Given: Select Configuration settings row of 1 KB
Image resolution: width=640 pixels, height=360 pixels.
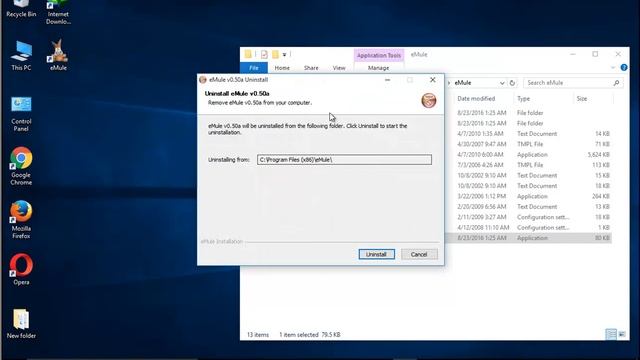Looking at the screenshot, I should 529,227.
